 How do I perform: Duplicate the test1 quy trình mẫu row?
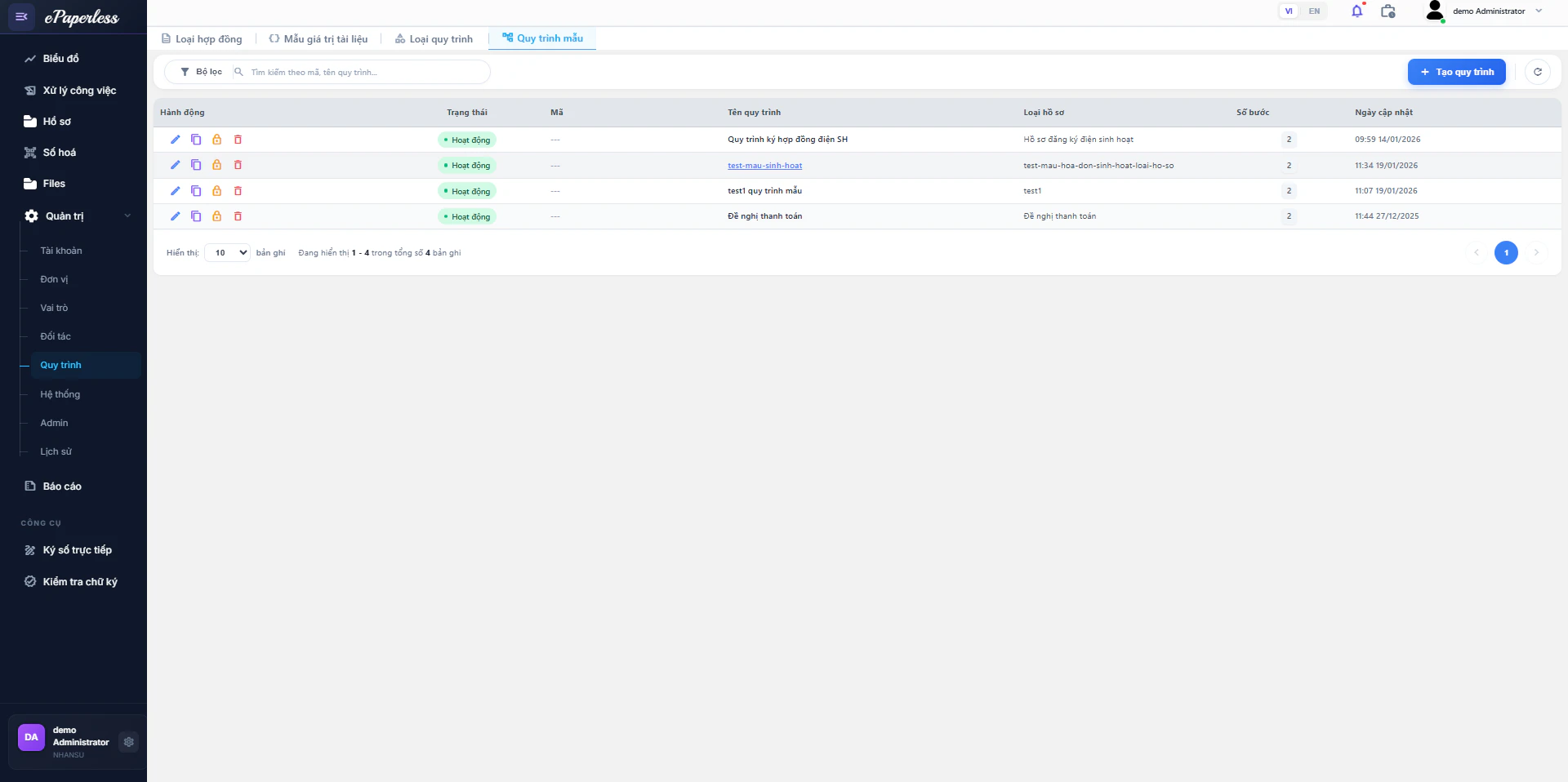[x=196, y=191]
